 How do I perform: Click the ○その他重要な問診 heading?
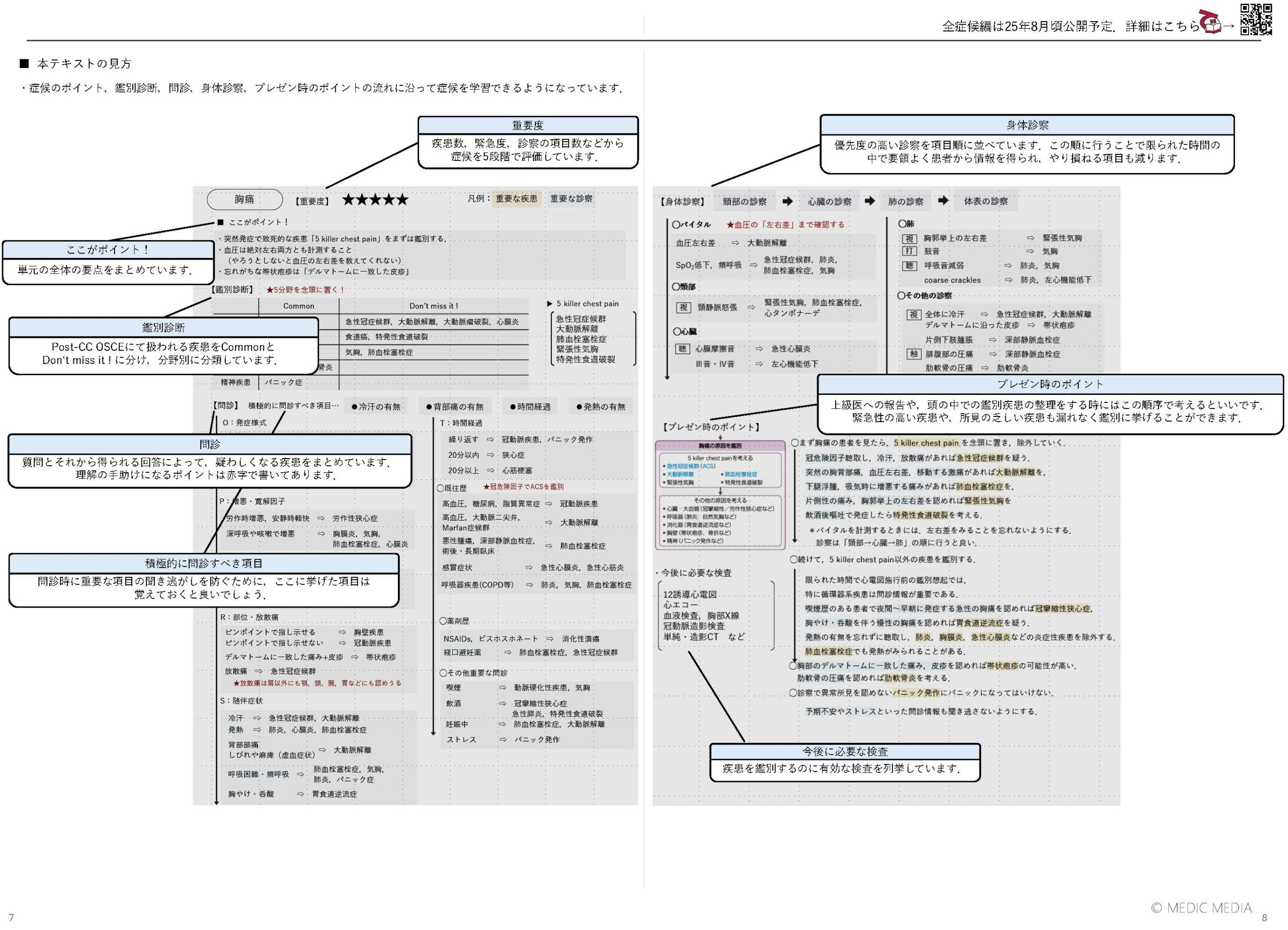(473, 673)
